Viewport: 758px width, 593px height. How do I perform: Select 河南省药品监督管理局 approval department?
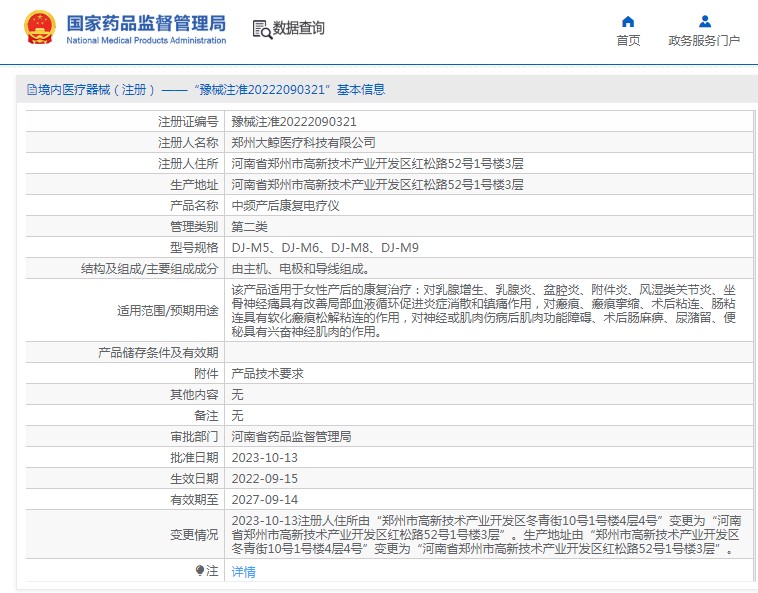coord(292,436)
